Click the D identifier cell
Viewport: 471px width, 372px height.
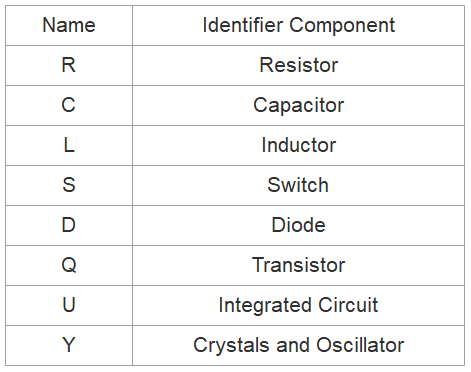pyautogui.click(x=69, y=225)
